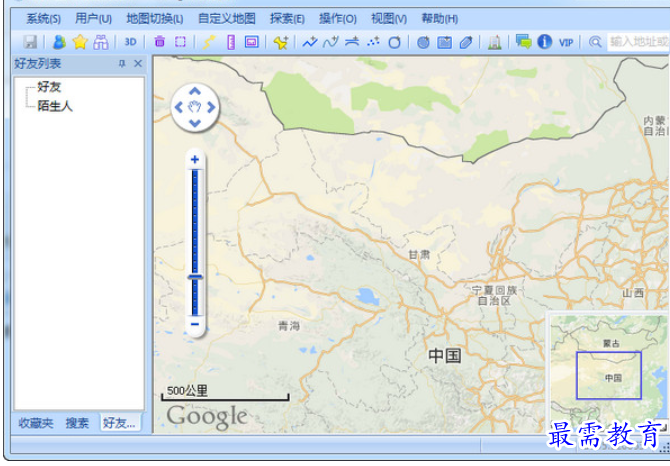Click the 山西 label on the map
Screen dimensions: 670x466
pyautogui.click(x=633, y=293)
